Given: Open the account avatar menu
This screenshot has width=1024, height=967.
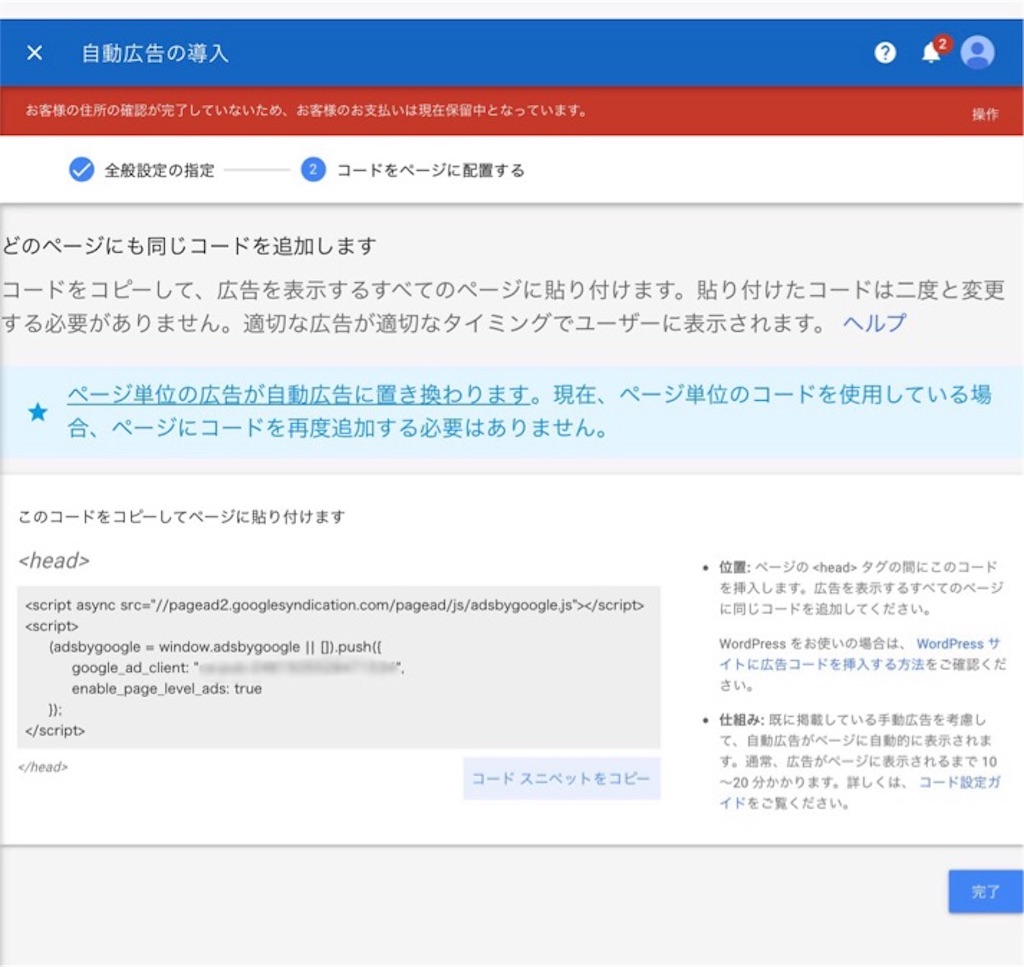Looking at the screenshot, I should (x=978, y=52).
